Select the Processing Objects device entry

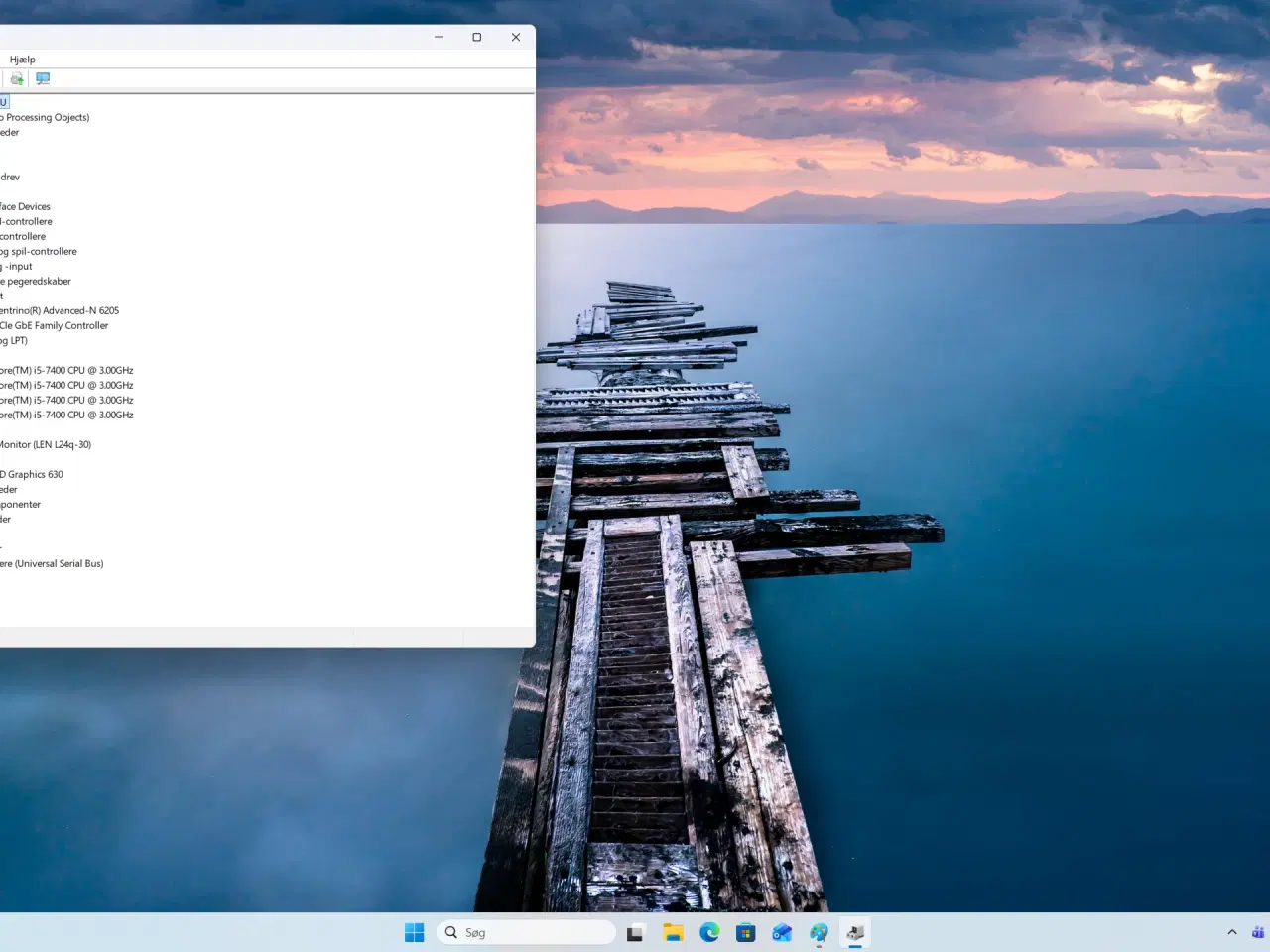45,117
